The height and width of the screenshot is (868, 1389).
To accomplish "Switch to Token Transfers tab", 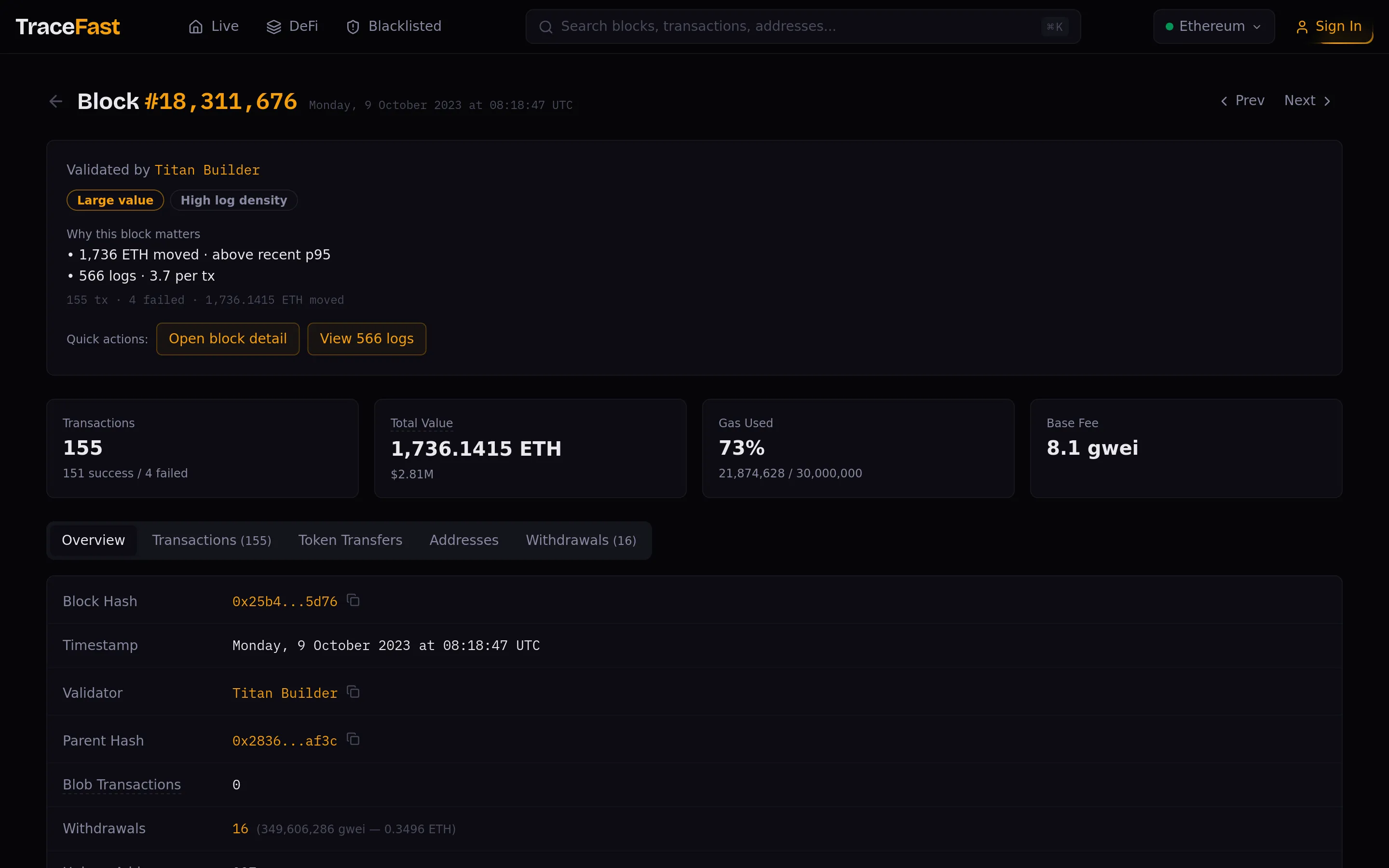I will [x=350, y=540].
